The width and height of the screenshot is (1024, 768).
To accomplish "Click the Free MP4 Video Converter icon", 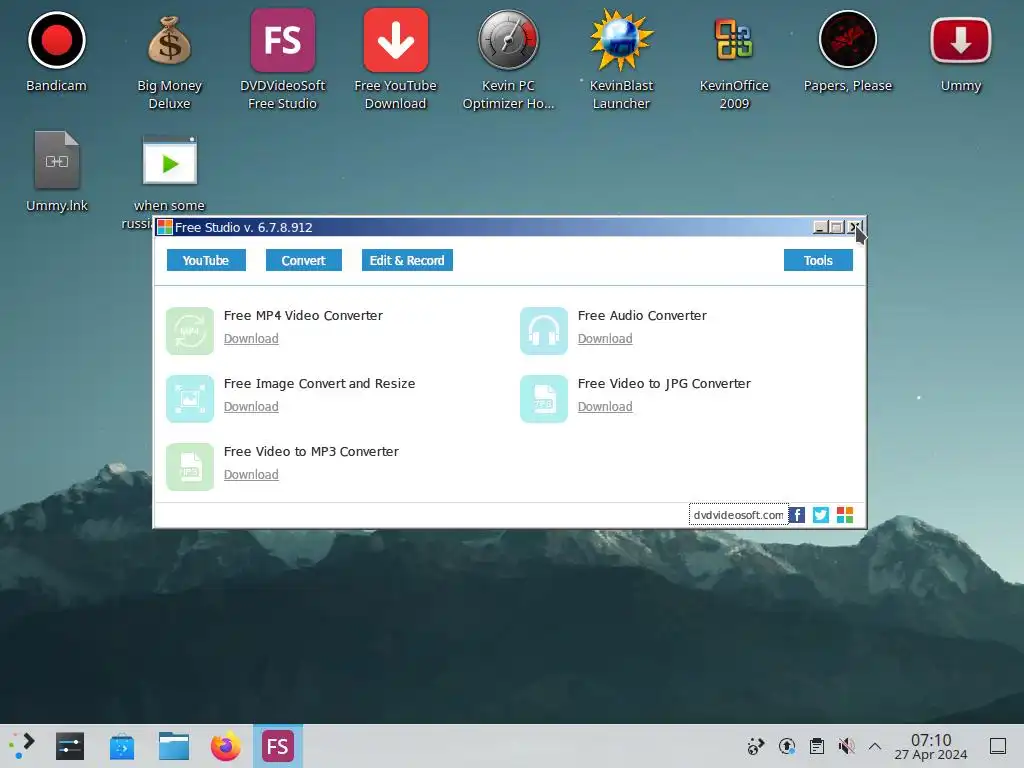I will (x=190, y=331).
